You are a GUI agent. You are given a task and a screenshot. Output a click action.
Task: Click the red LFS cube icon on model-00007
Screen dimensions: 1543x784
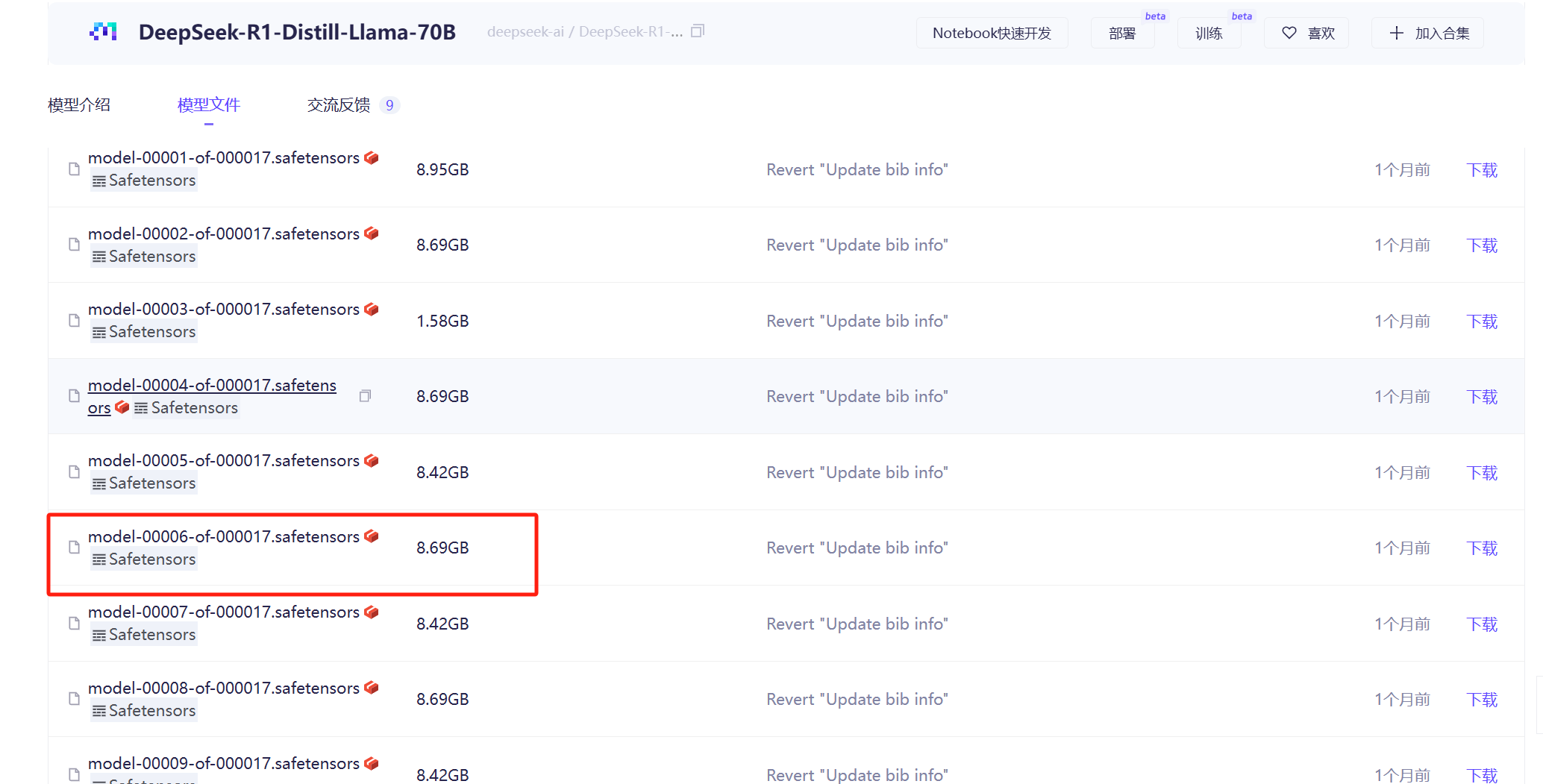[372, 612]
